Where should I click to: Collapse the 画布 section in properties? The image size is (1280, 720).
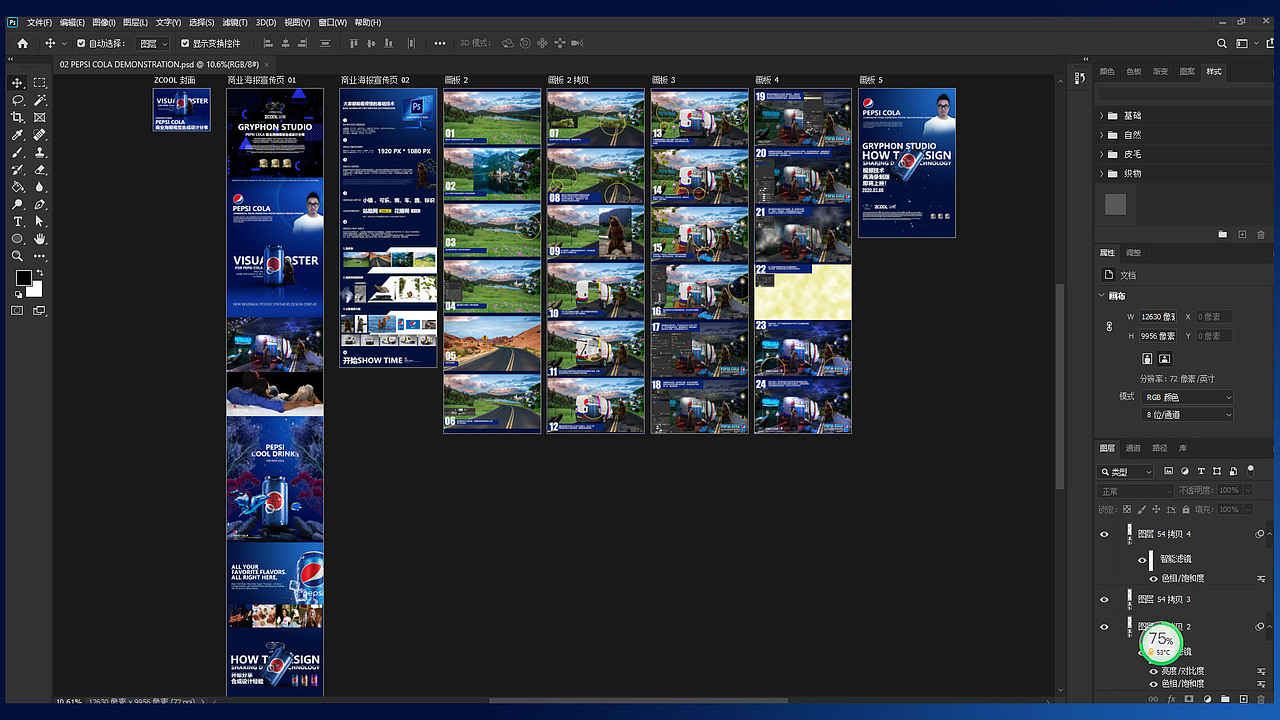1103,296
